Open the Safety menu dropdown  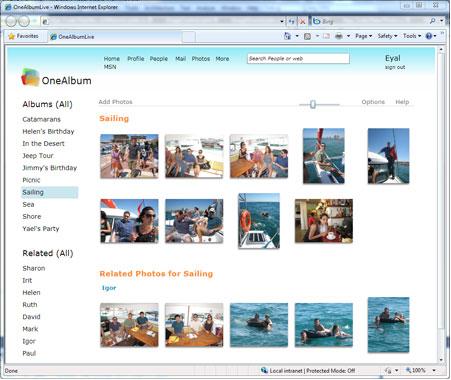(x=387, y=36)
